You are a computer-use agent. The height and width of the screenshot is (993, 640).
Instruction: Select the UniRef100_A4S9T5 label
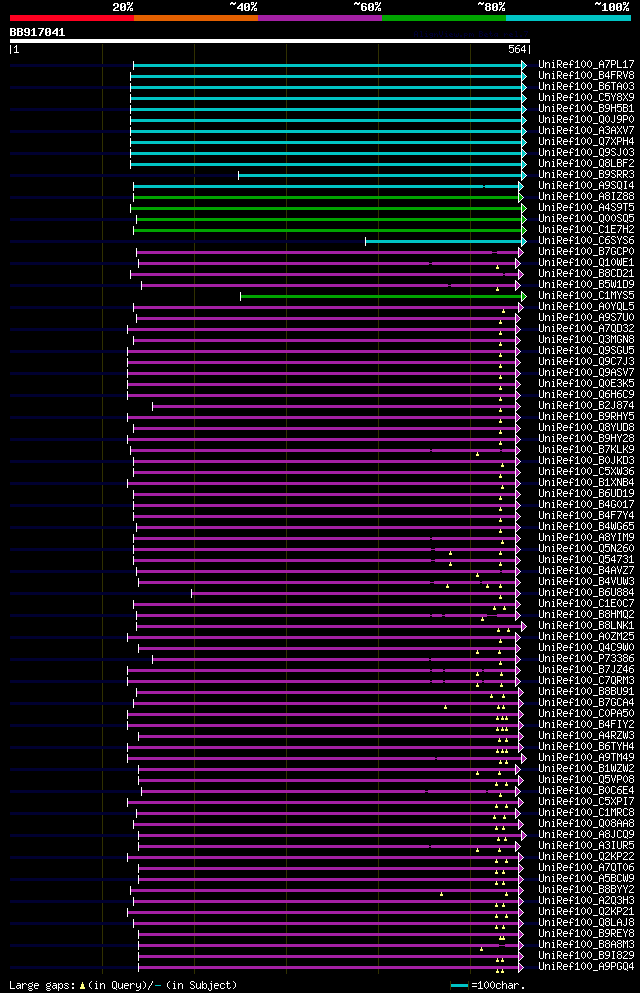(586, 207)
